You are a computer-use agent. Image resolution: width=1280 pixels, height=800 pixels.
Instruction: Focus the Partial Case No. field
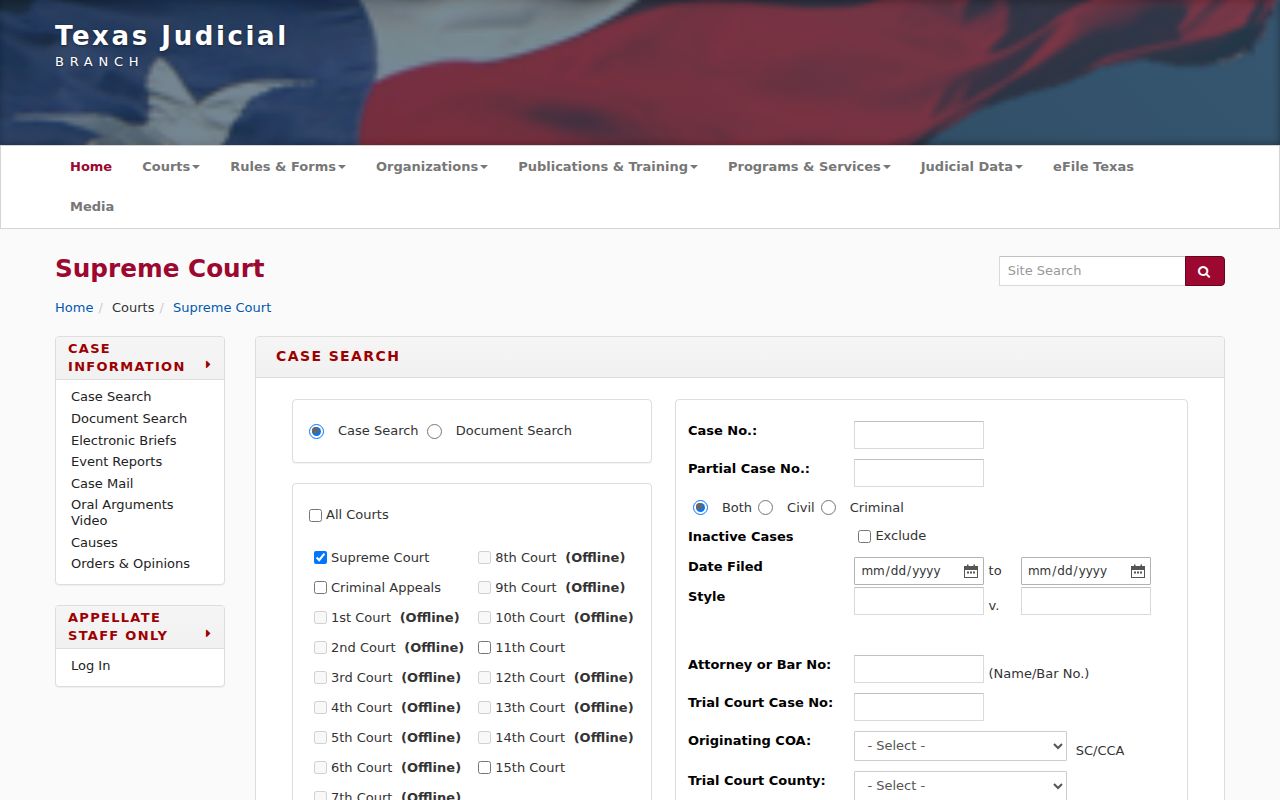tap(919, 473)
